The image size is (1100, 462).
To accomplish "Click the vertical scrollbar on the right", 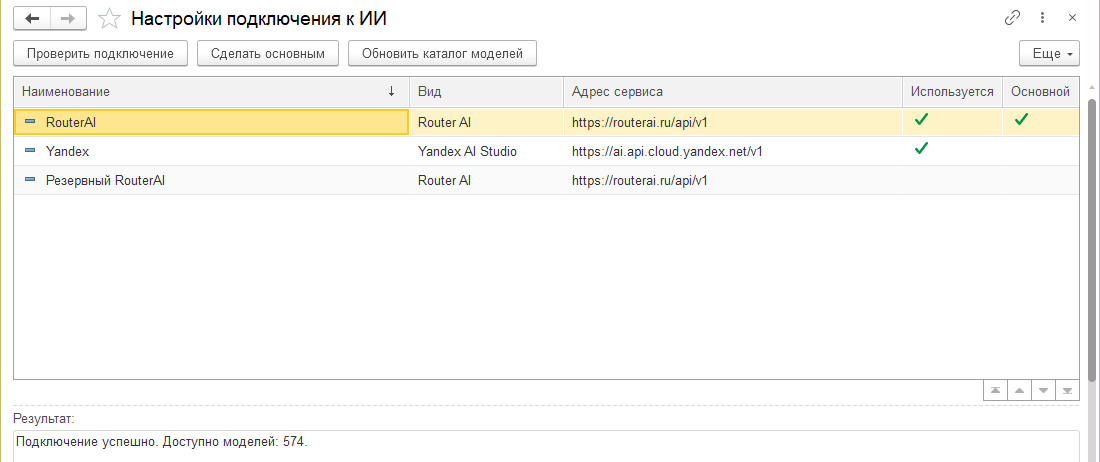I will pos(1092,240).
